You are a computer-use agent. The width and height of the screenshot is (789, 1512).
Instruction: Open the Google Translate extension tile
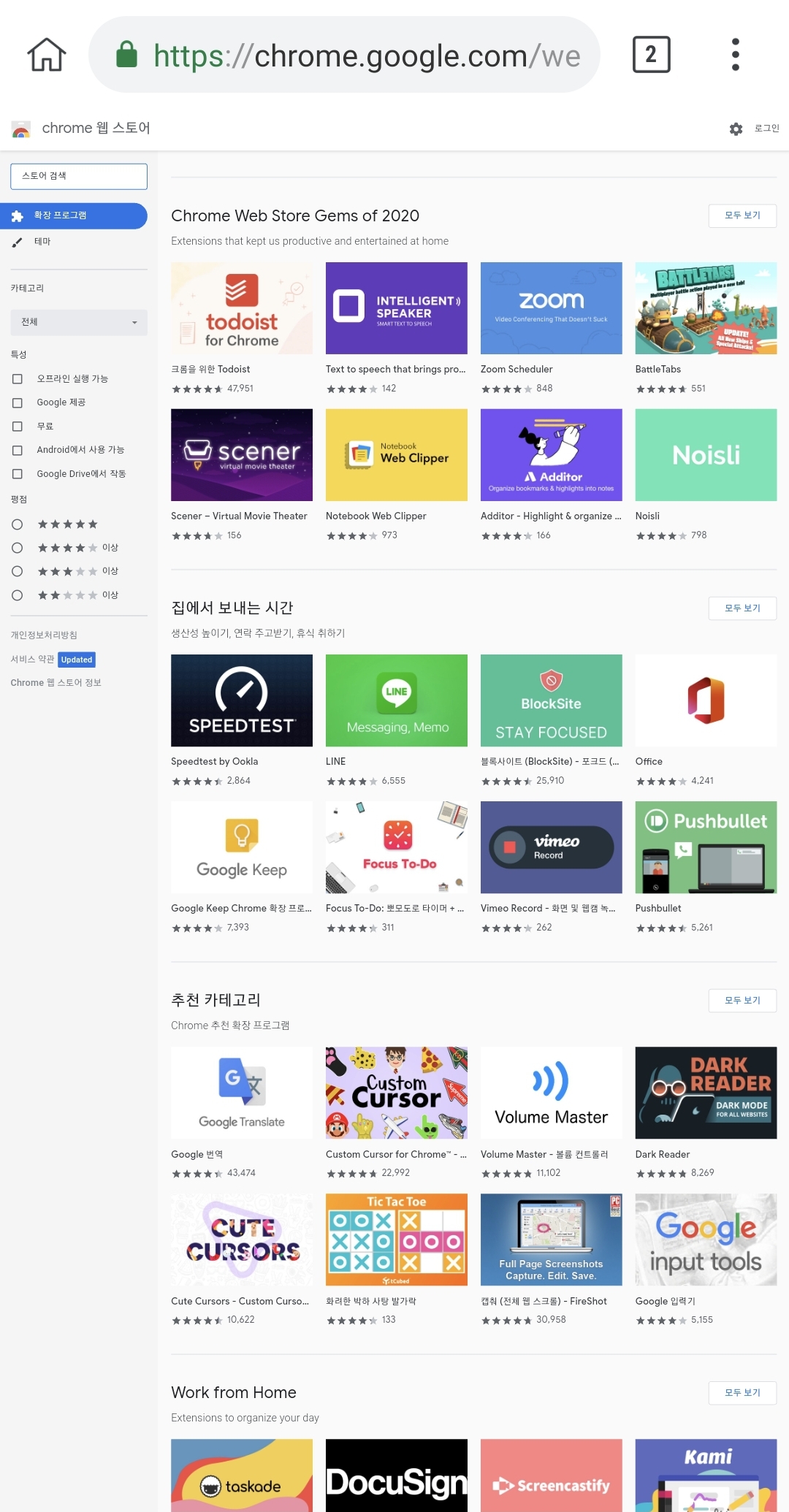point(242,1093)
